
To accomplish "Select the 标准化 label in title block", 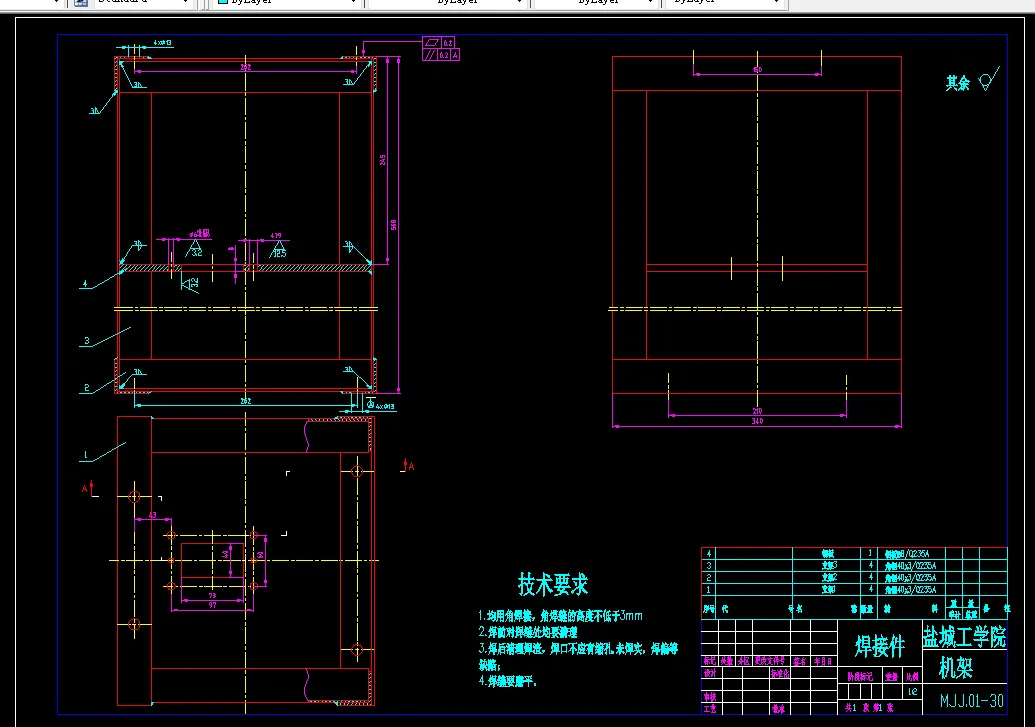I will coord(780,674).
